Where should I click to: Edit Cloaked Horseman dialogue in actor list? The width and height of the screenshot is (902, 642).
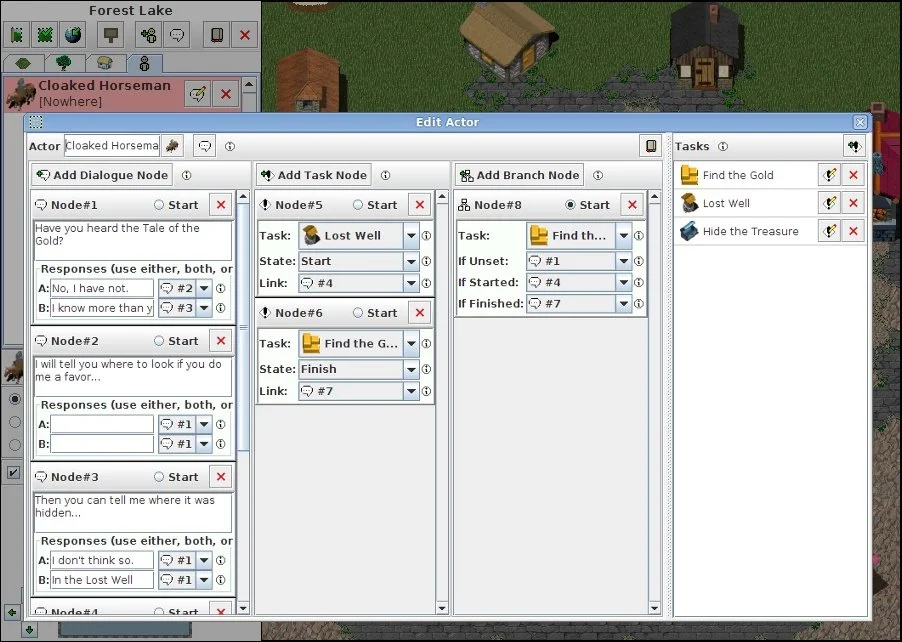click(197, 94)
